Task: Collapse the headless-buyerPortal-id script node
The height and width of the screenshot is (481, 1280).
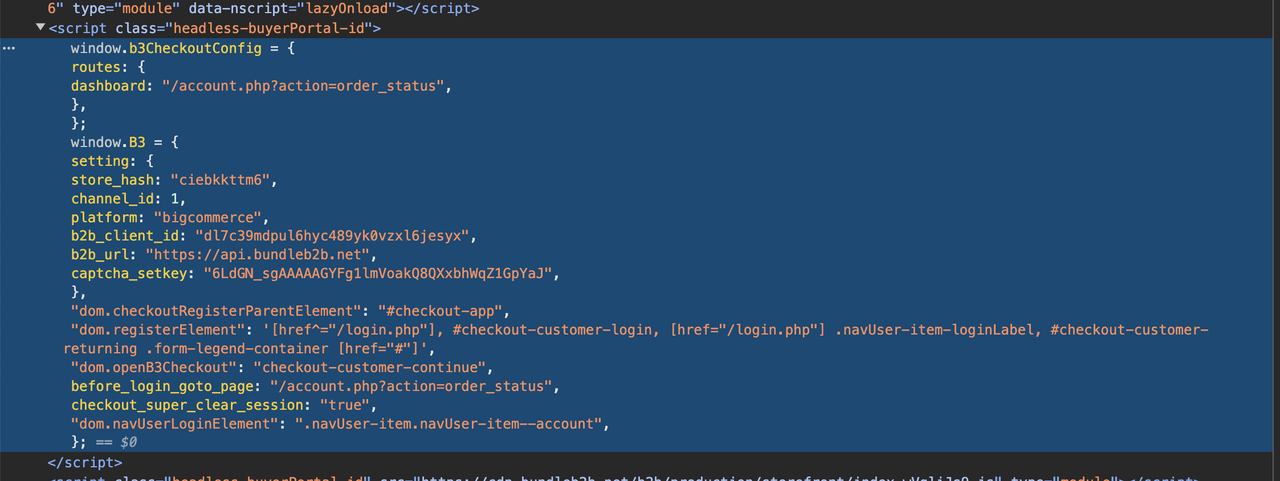Action: tap(40, 28)
